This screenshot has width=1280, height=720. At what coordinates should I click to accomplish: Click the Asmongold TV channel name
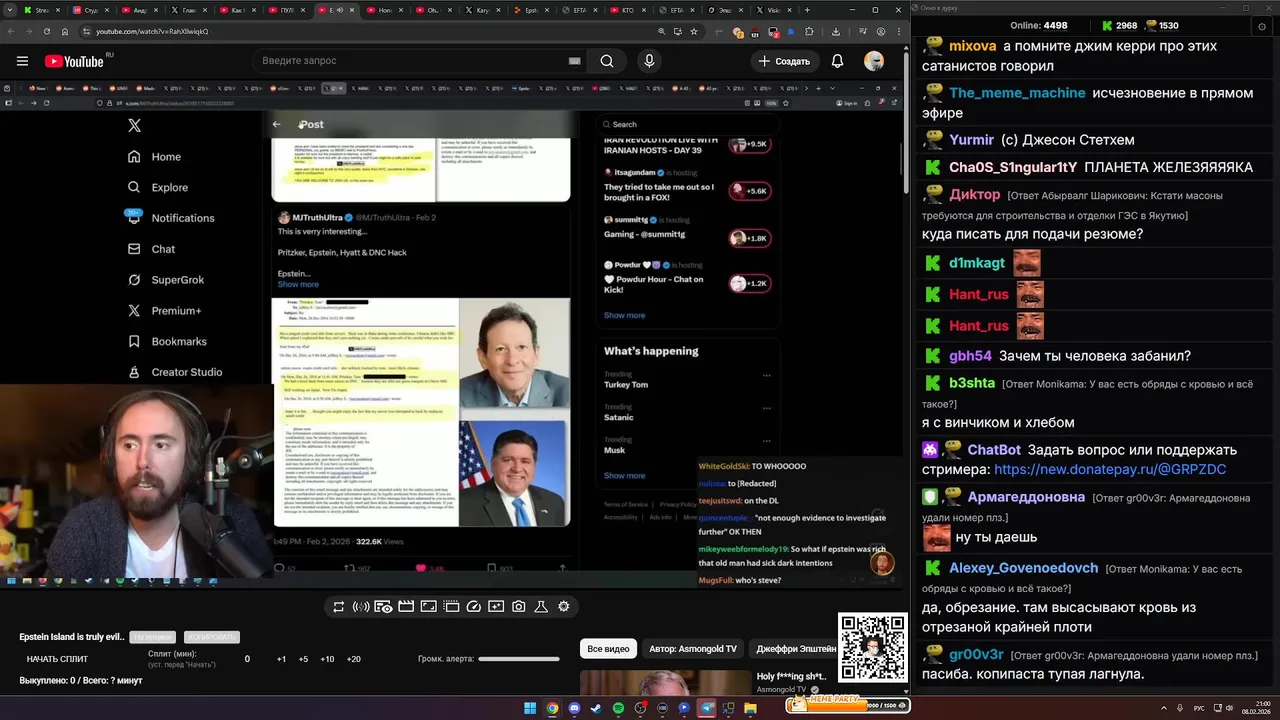[x=781, y=690]
